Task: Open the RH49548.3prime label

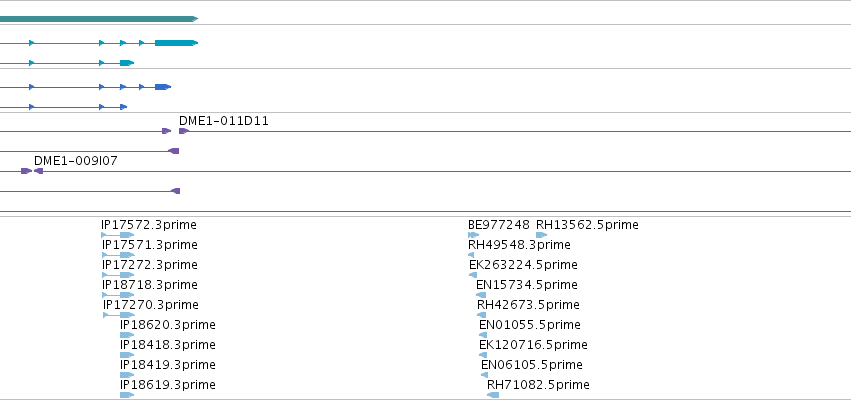Action: tap(519, 245)
